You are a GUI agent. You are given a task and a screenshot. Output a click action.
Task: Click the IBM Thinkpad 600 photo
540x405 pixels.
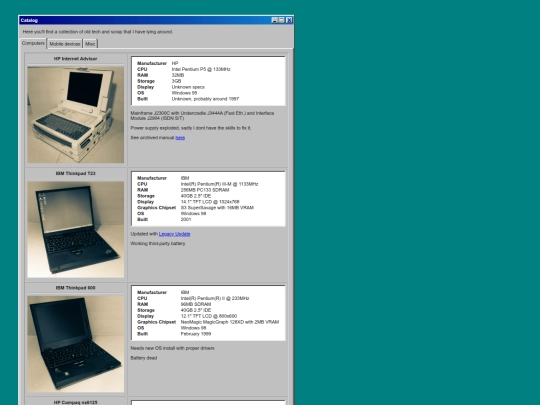(x=76, y=344)
